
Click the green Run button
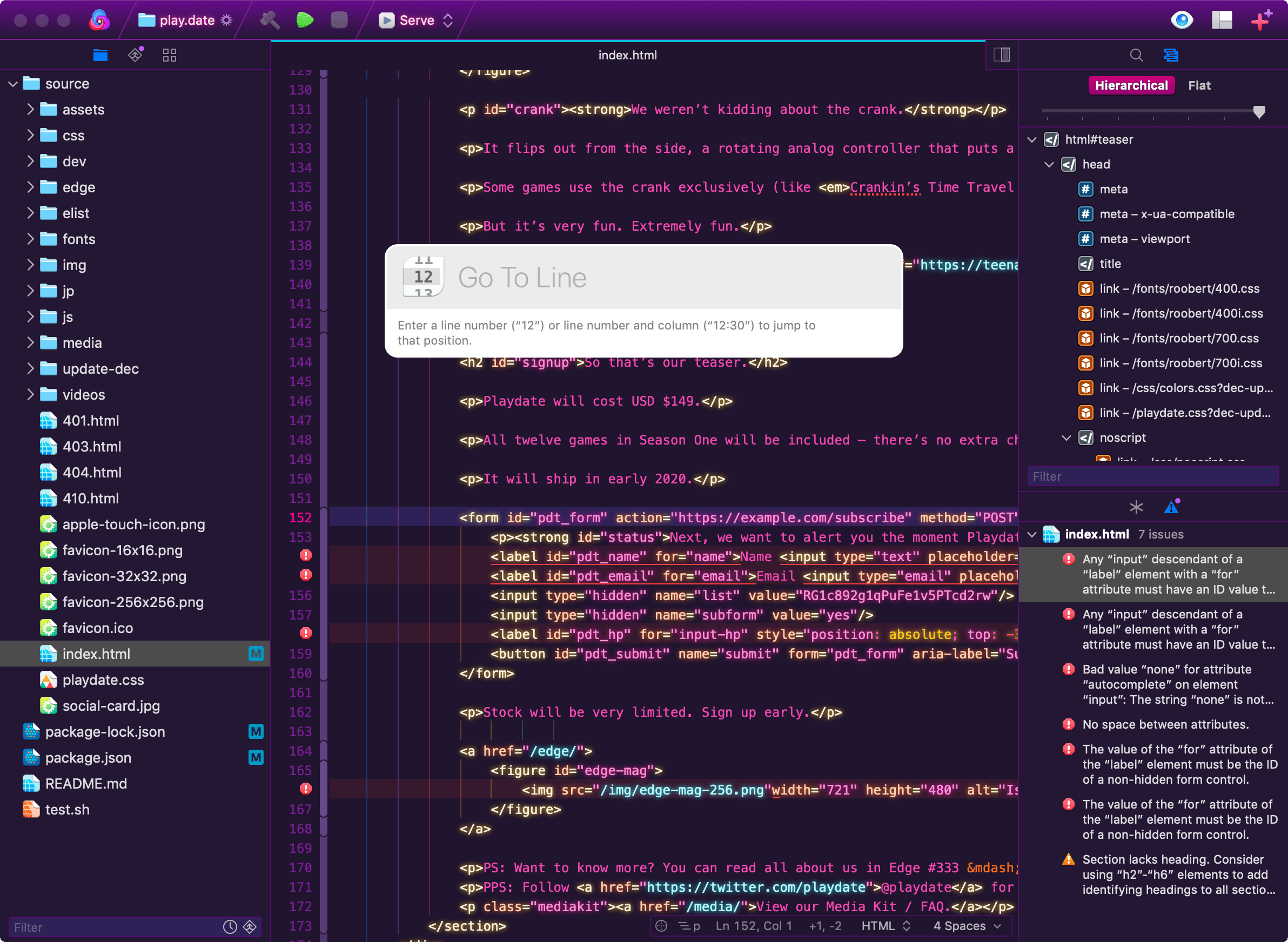[x=305, y=21]
